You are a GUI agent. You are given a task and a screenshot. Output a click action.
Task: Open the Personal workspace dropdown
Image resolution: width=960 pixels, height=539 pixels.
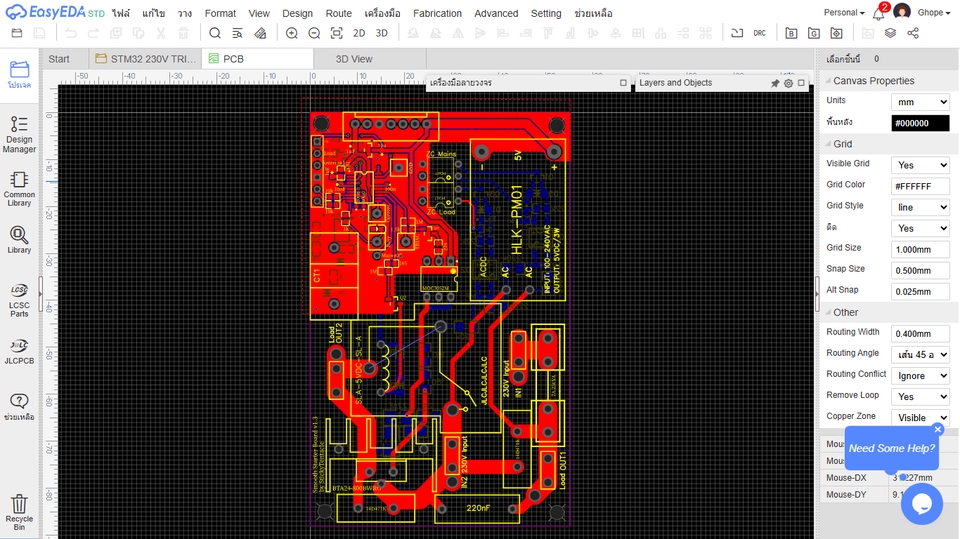[x=844, y=12]
